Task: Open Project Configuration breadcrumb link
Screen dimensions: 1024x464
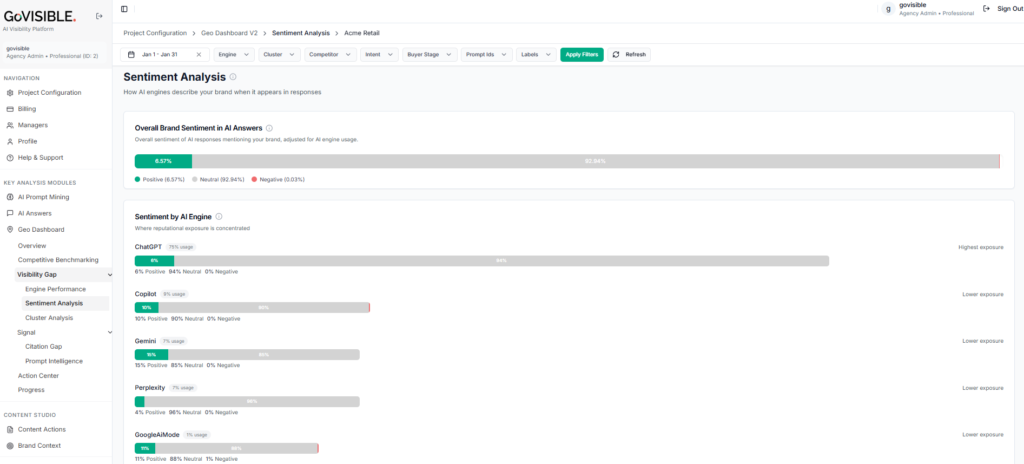Action: pyautogui.click(x=155, y=33)
